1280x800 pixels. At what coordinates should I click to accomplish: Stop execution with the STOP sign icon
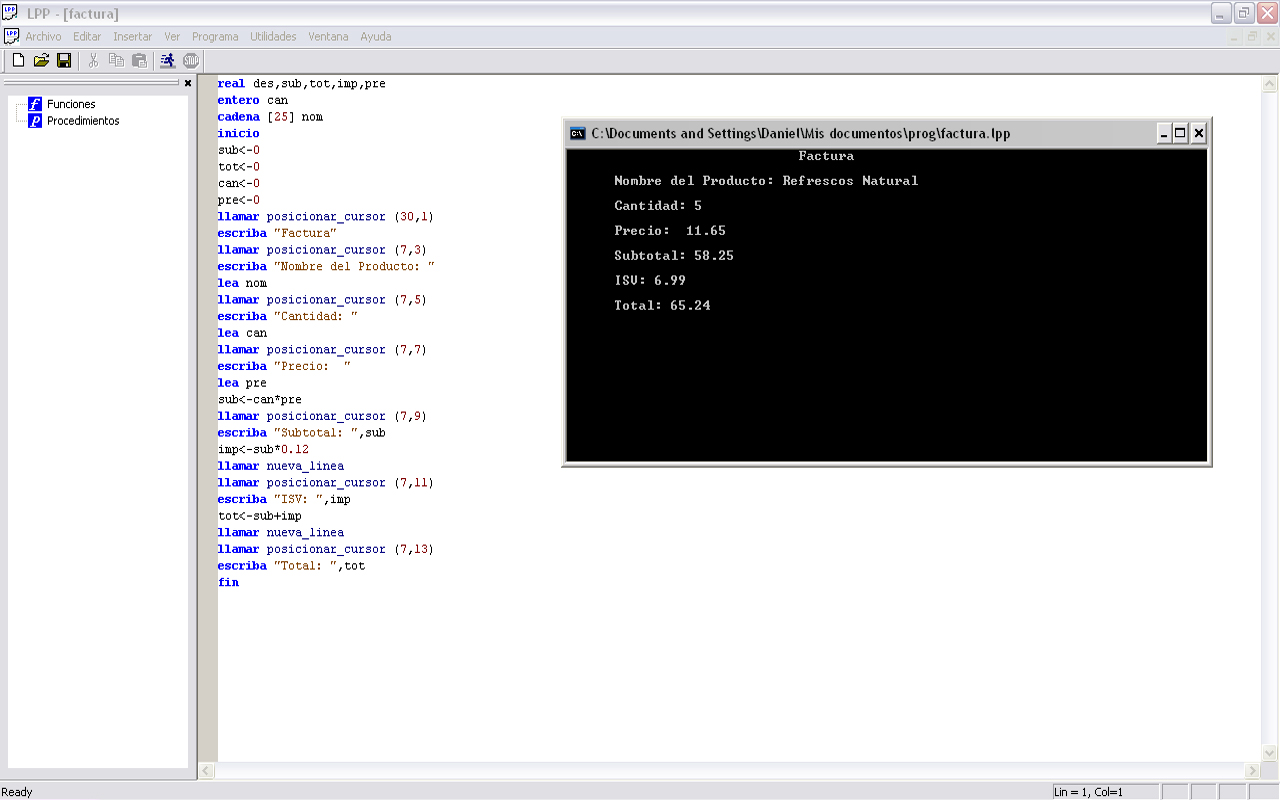pyautogui.click(x=191, y=61)
